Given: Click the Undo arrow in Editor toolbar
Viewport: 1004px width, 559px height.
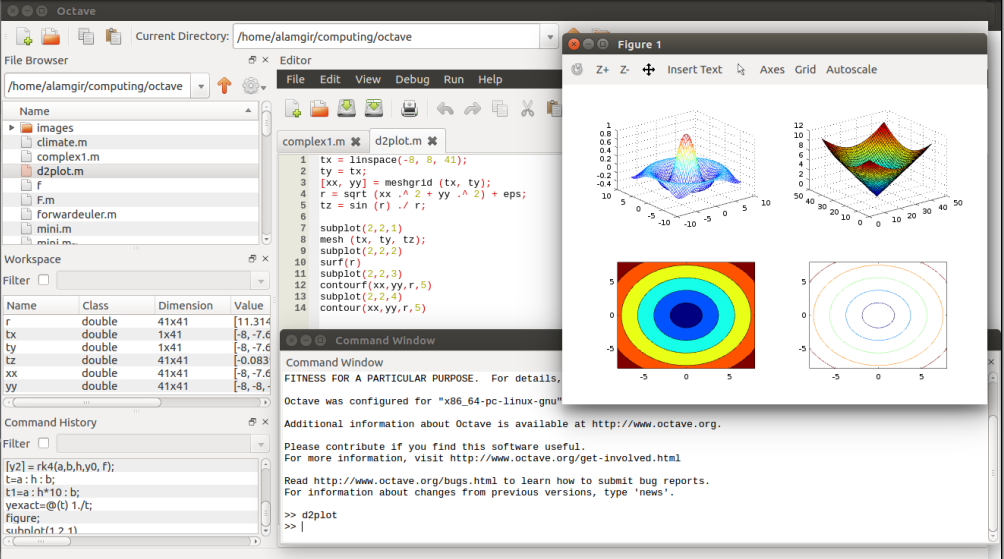Looking at the screenshot, I should pyautogui.click(x=445, y=108).
